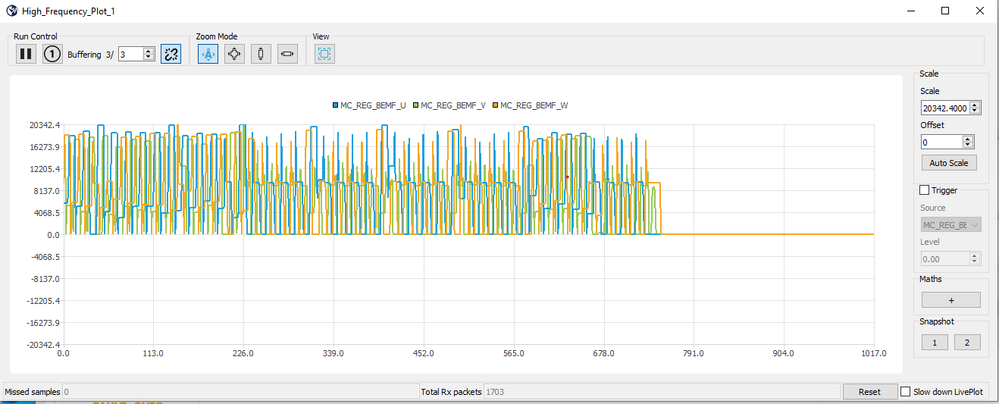Enable Slow down LivePlot checkbox
Image resolution: width=999 pixels, height=404 pixels.
pyautogui.click(x=905, y=392)
